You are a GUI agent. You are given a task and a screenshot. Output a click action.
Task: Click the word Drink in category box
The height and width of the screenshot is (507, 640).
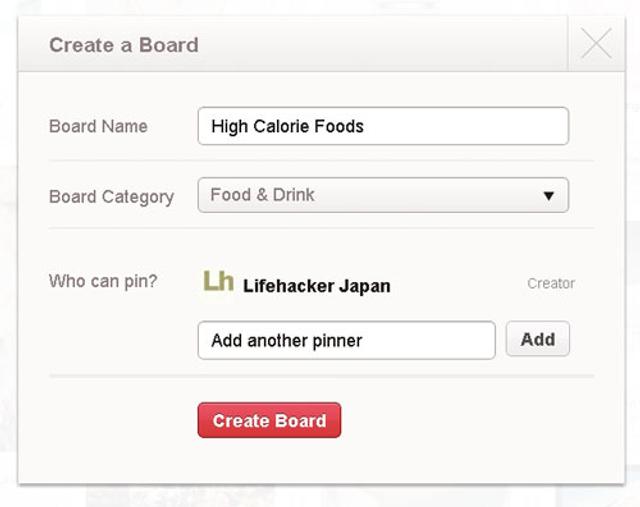tap(292, 195)
